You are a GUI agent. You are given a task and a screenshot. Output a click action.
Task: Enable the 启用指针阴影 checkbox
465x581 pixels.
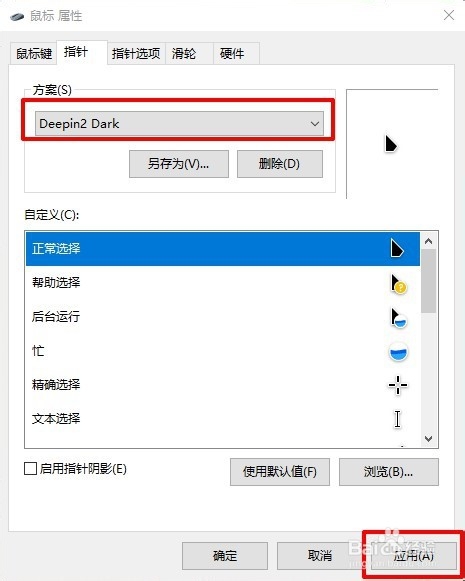point(30,468)
